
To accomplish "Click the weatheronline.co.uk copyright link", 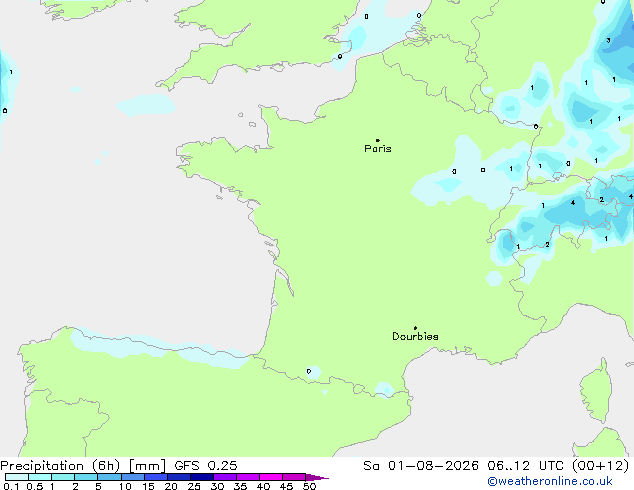I will point(550,481).
